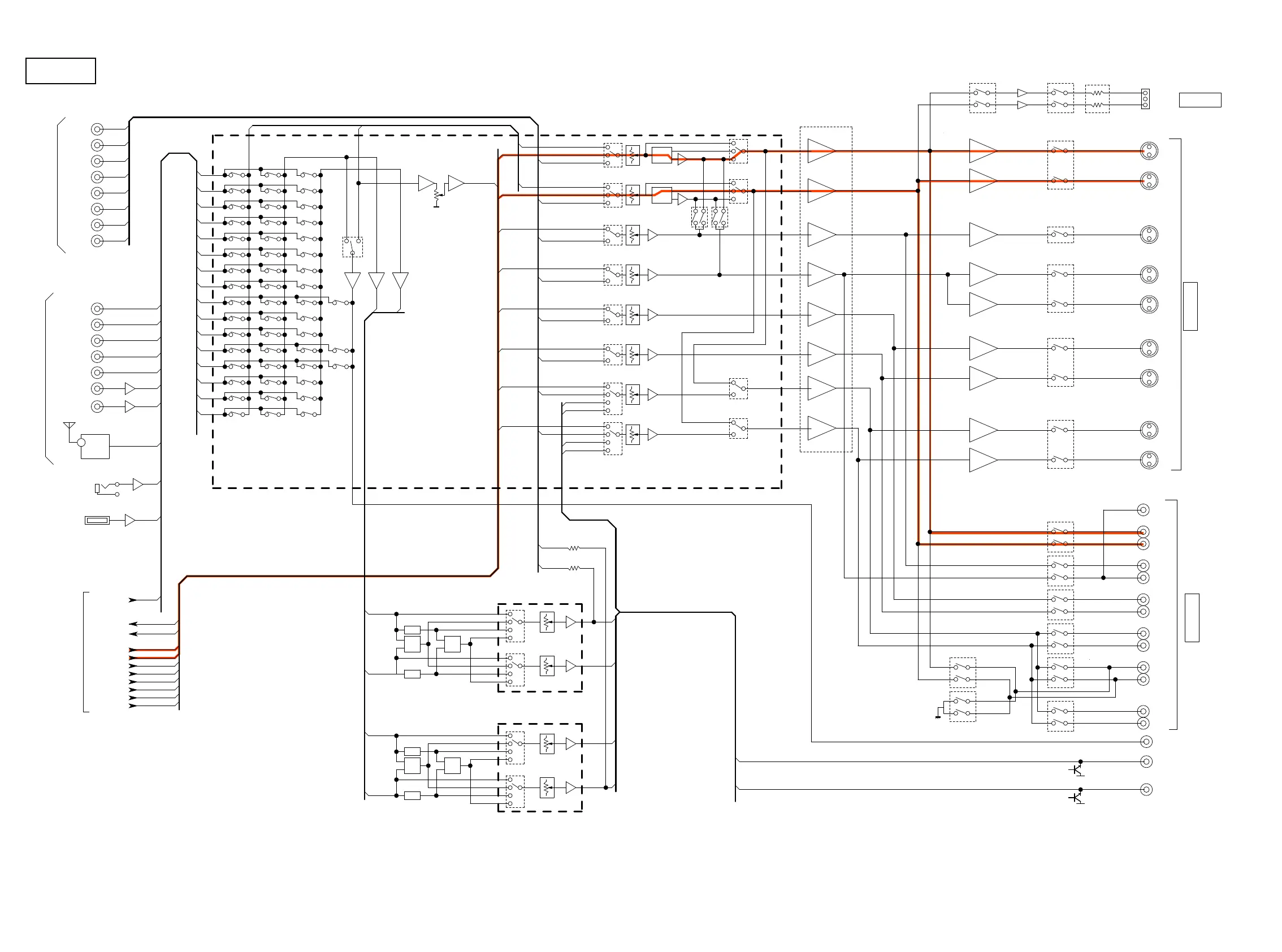Click the antenna symbol on the left
The image size is (1282, 952).
point(69,426)
